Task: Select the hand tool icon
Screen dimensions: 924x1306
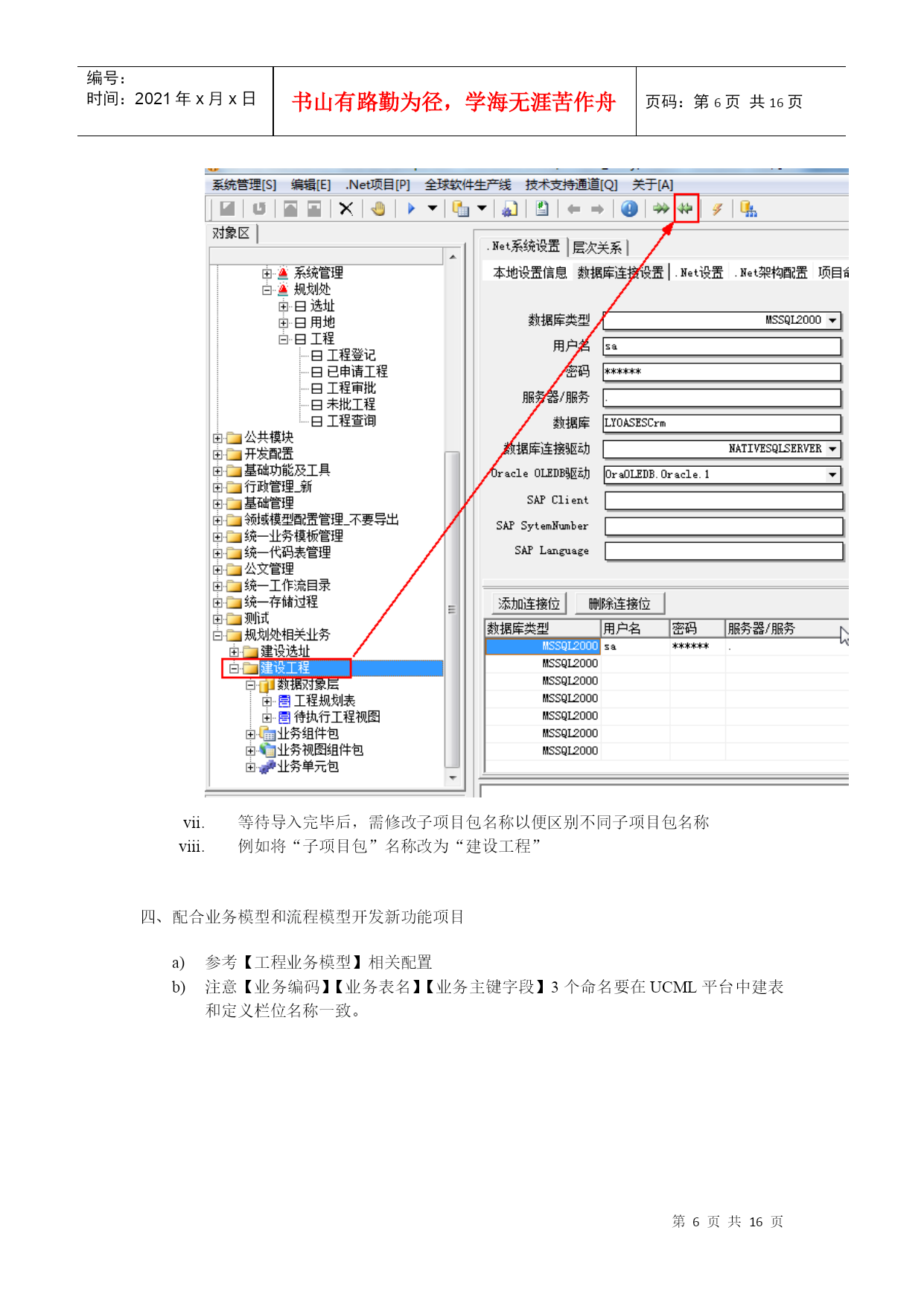Action: coord(378,209)
